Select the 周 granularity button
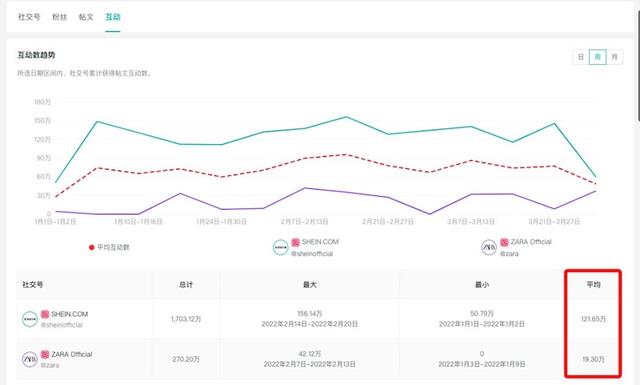Viewport: 640px width, 385px height. click(598, 57)
